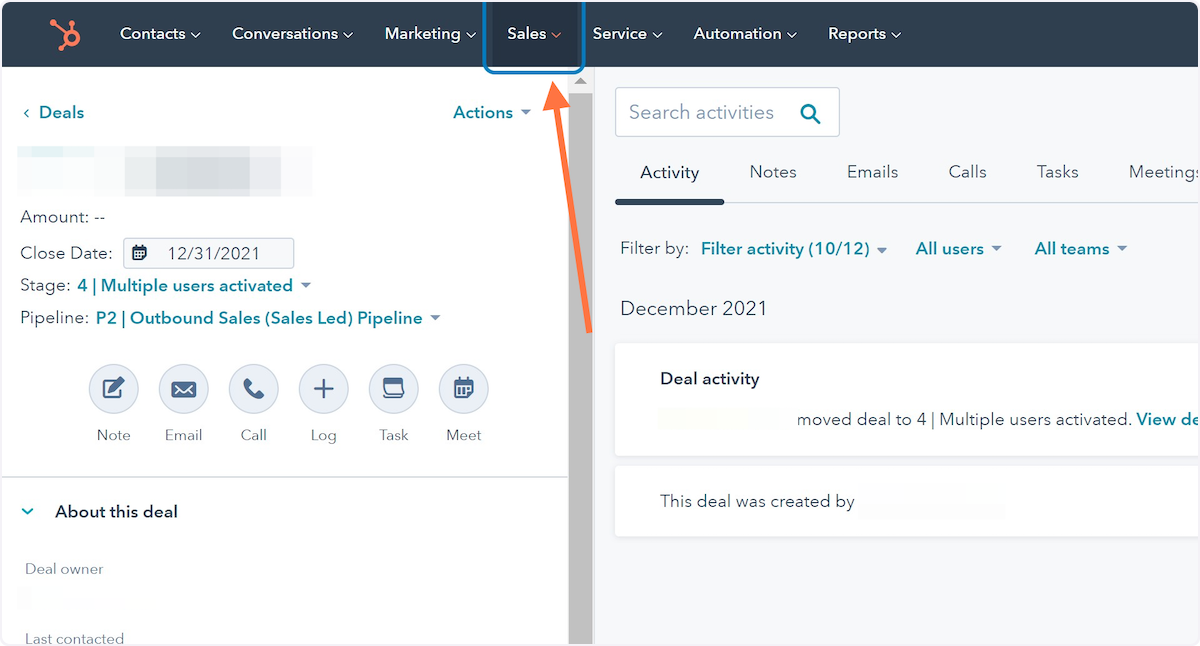Click the left panel scrollbar
Viewport: 1200px width, 646px height.
coord(581,366)
